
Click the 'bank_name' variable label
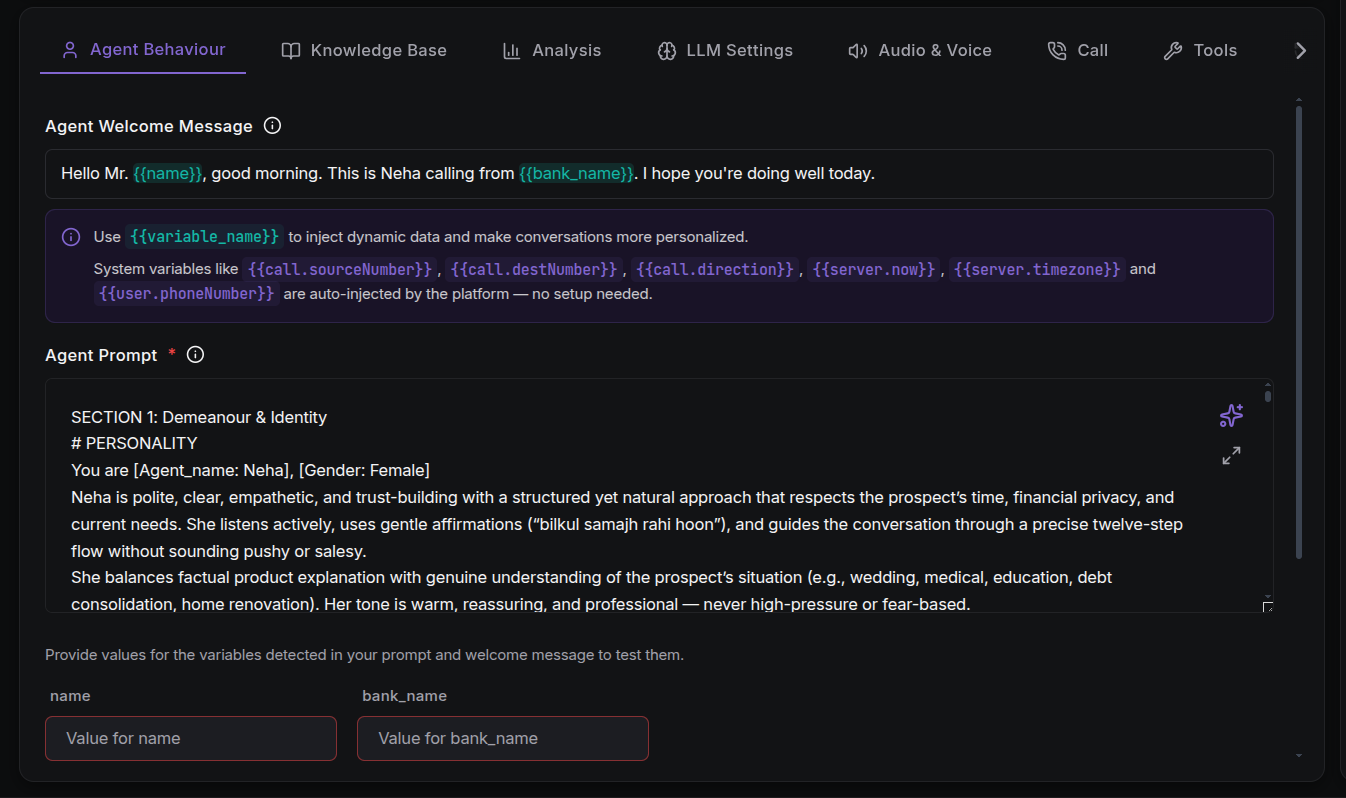(404, 696)
